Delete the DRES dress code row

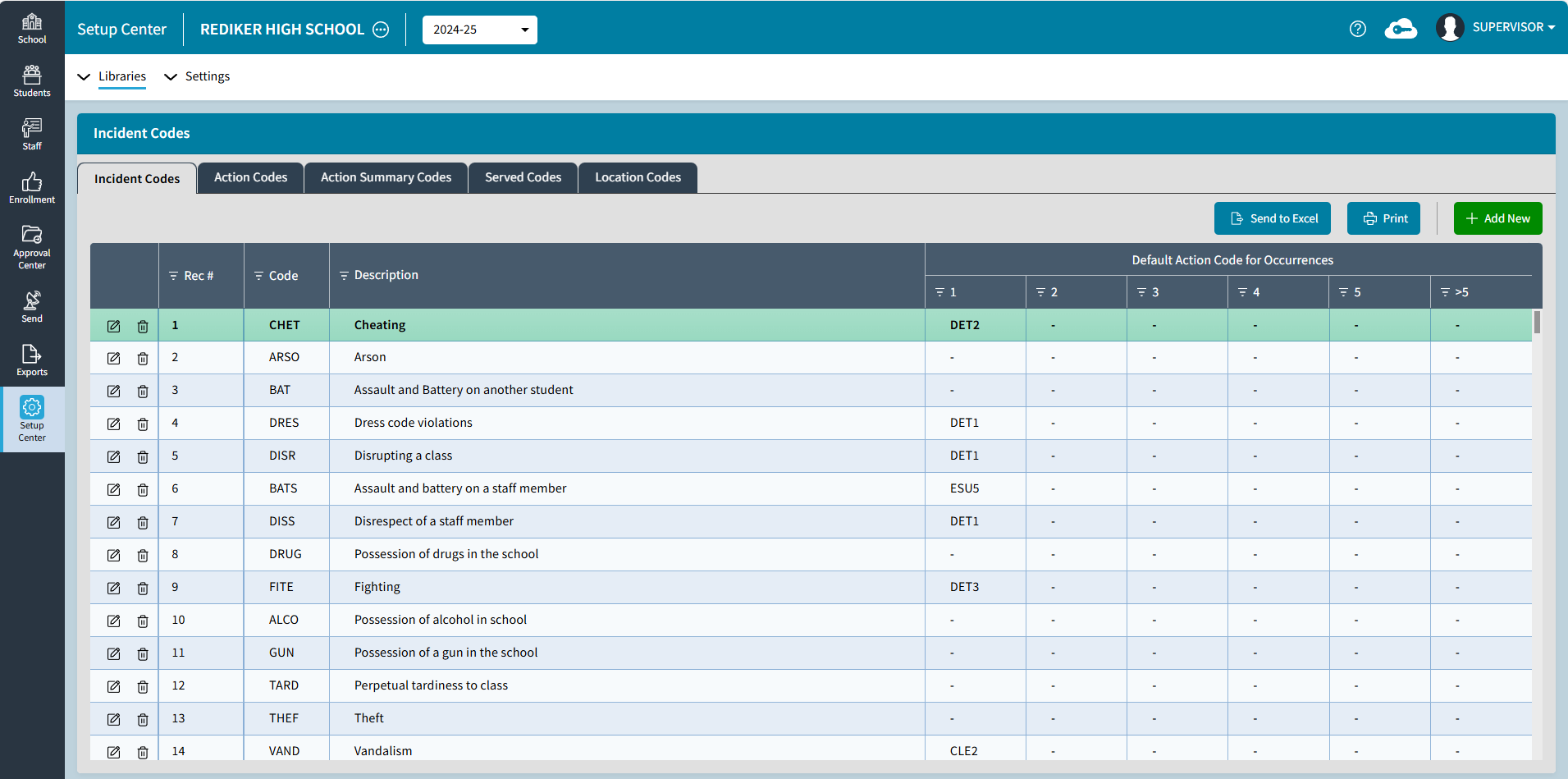pyautogui.click(x=143, y=424)
